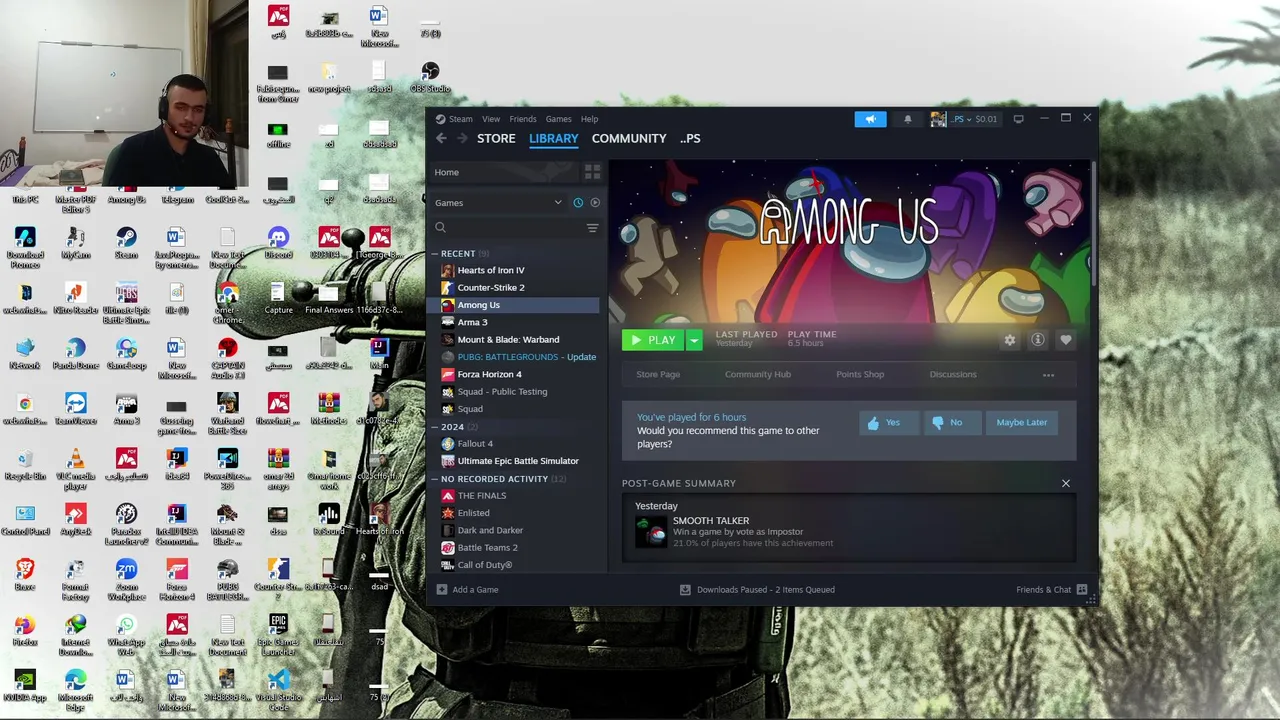Add Among Us to favorites heart
1280x720 pixels.
tap(1066, 340)
